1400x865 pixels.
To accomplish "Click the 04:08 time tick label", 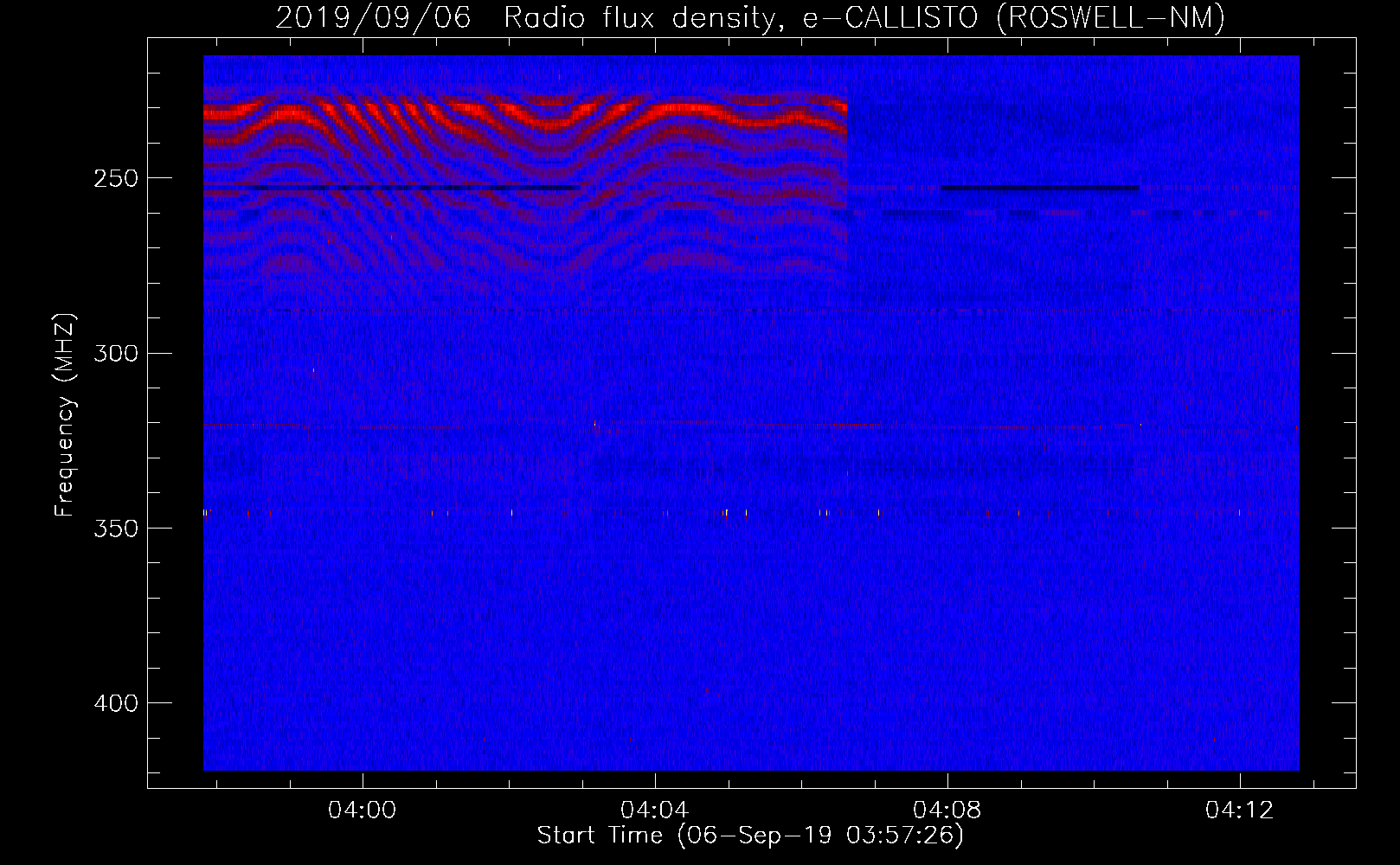I will pyautogui.click(x=947, y=810).
